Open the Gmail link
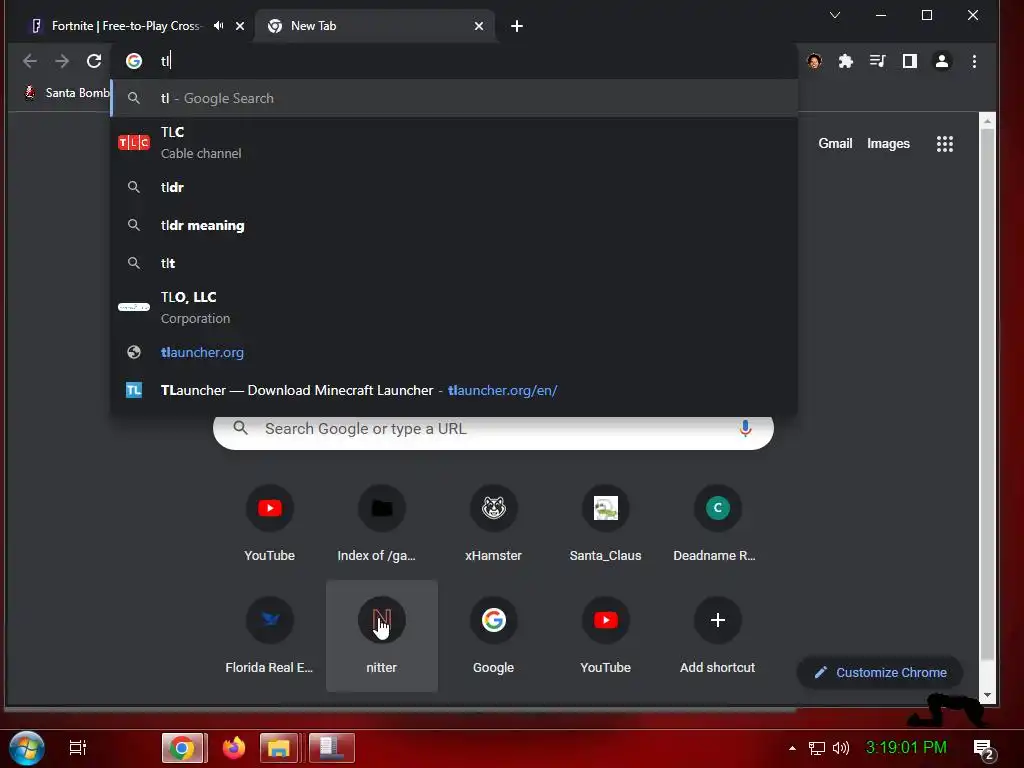This screenshot has height=768, width=1024. coord(835,144)
